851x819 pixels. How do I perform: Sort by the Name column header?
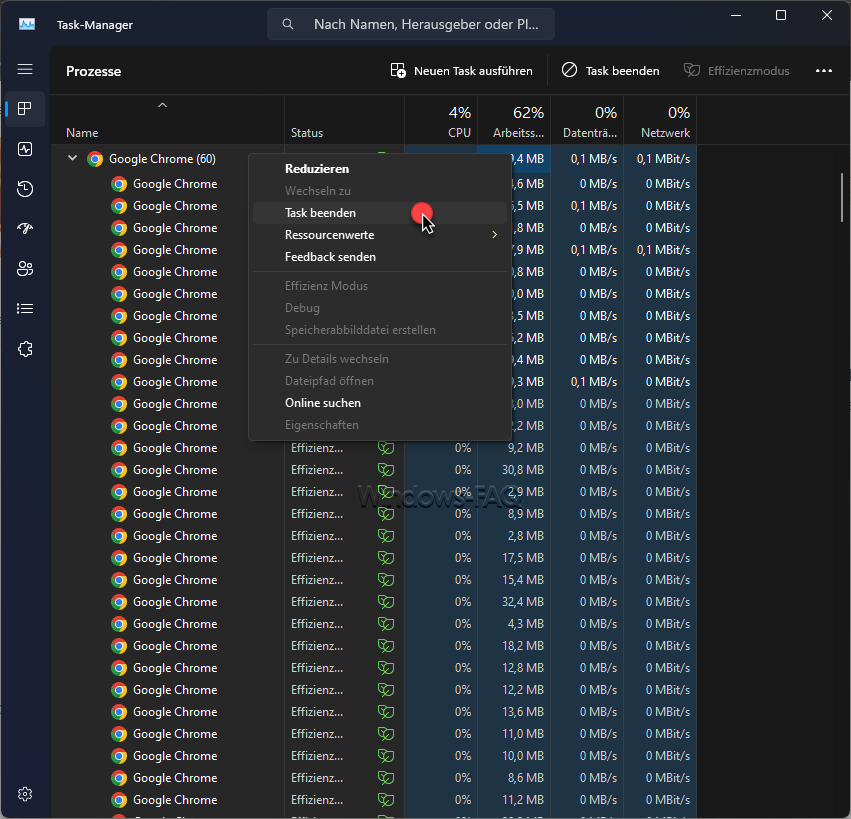pos(167,120)
